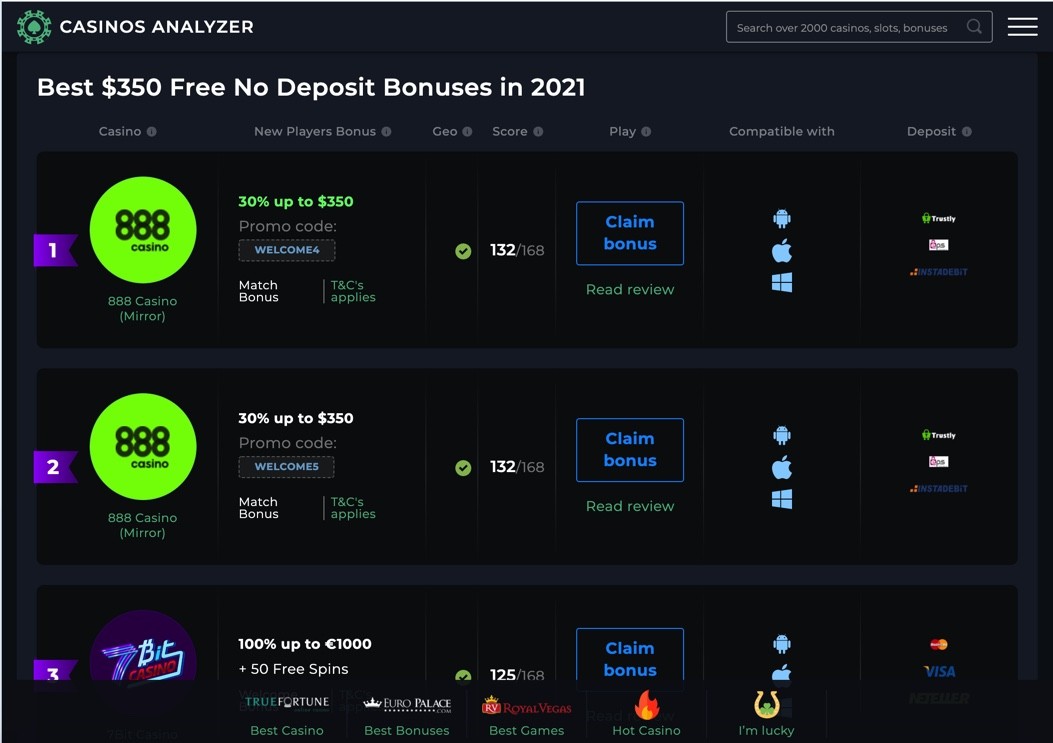Click the Windows icon in row 2

(x=782, y=499)
